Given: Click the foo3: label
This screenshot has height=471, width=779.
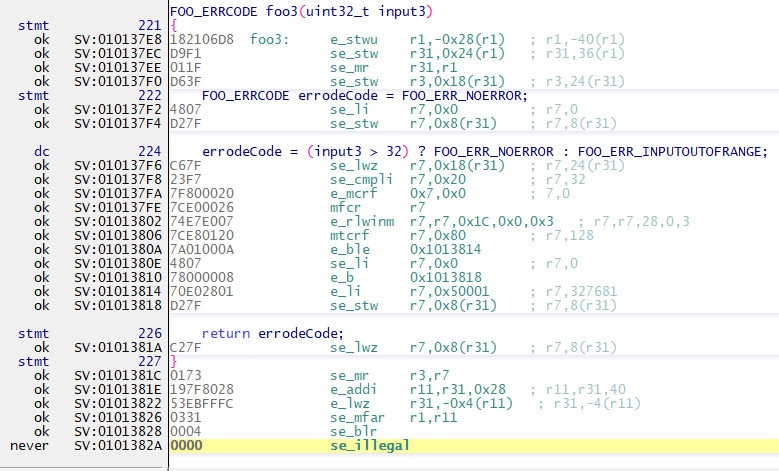Looking at the screenshot, I should [269, 40].
